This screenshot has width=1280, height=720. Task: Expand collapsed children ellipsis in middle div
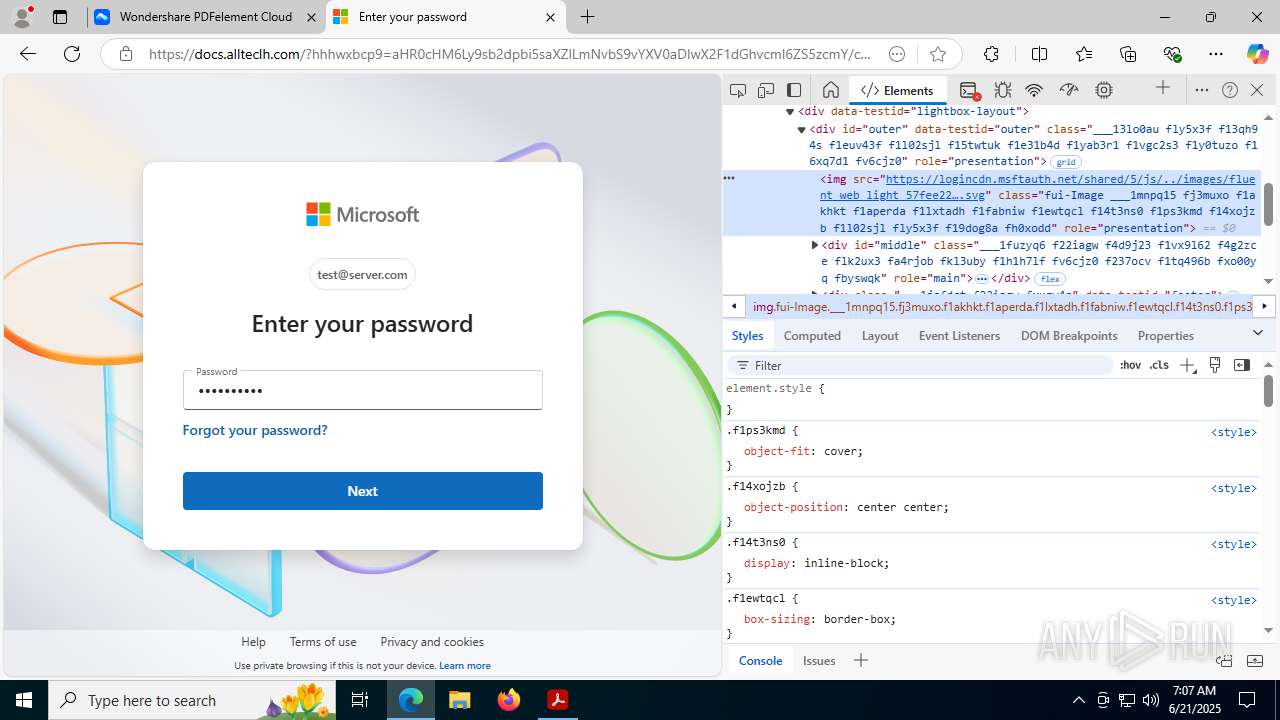[x=982, y=279]
